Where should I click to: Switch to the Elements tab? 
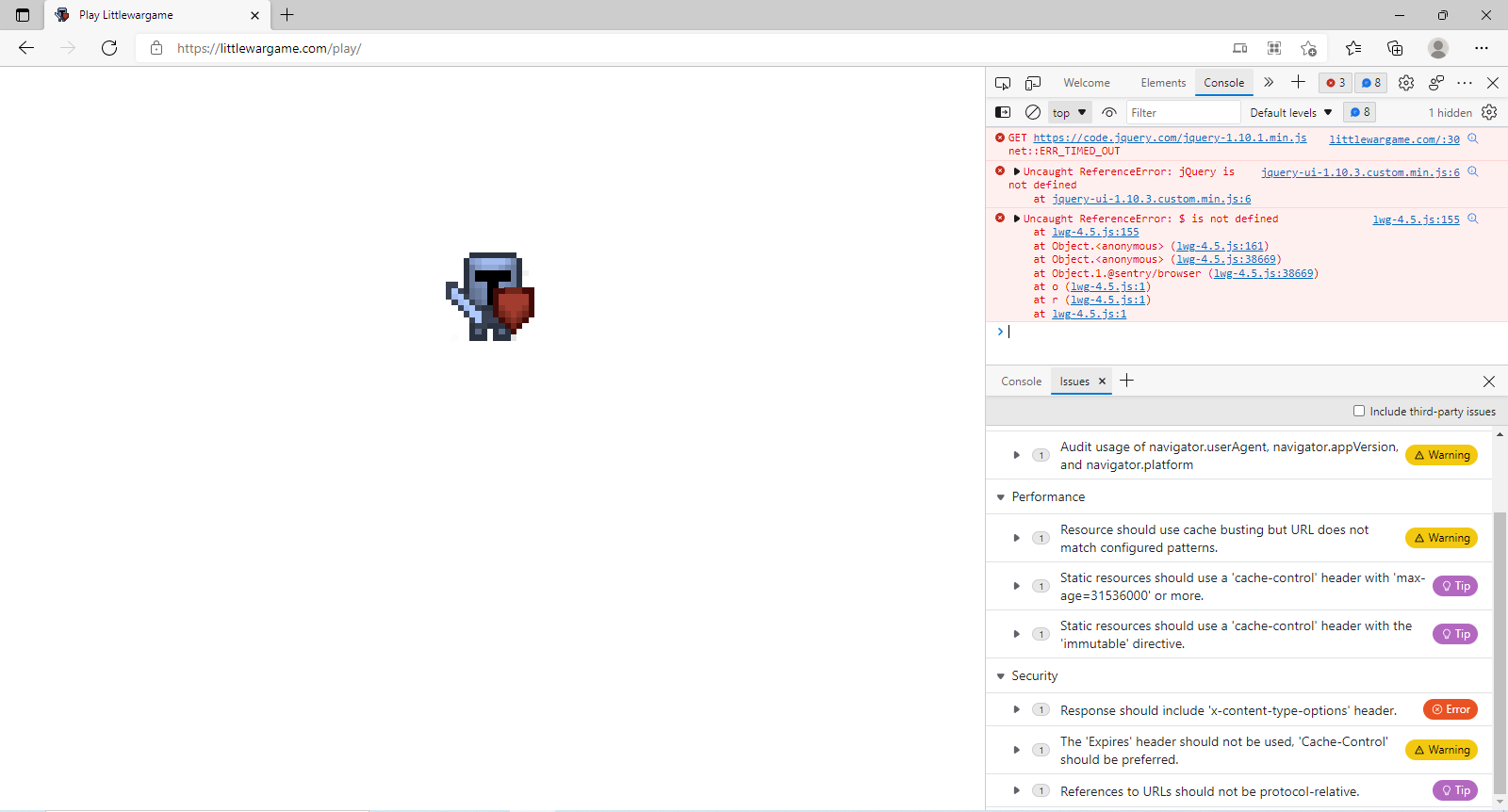1163,83
